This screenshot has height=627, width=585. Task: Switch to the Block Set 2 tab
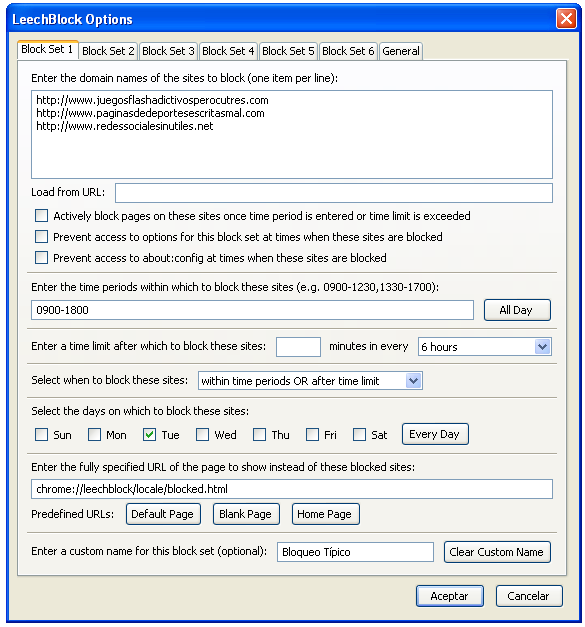point(108,51)
